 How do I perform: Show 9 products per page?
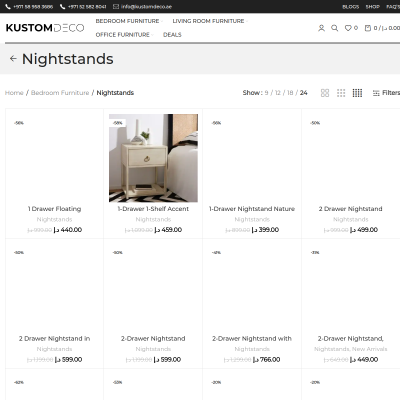(x=266, y=93)
